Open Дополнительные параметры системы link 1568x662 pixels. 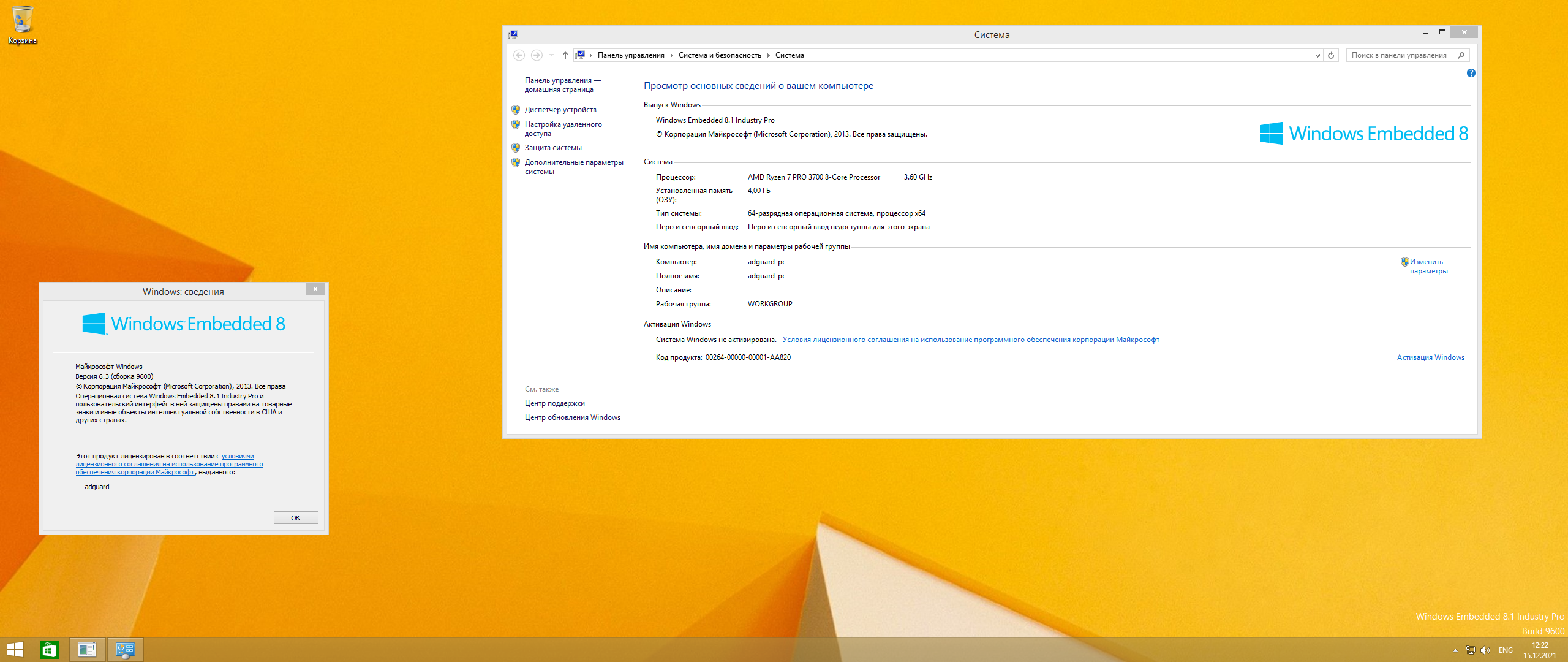[x=574, y=167]
